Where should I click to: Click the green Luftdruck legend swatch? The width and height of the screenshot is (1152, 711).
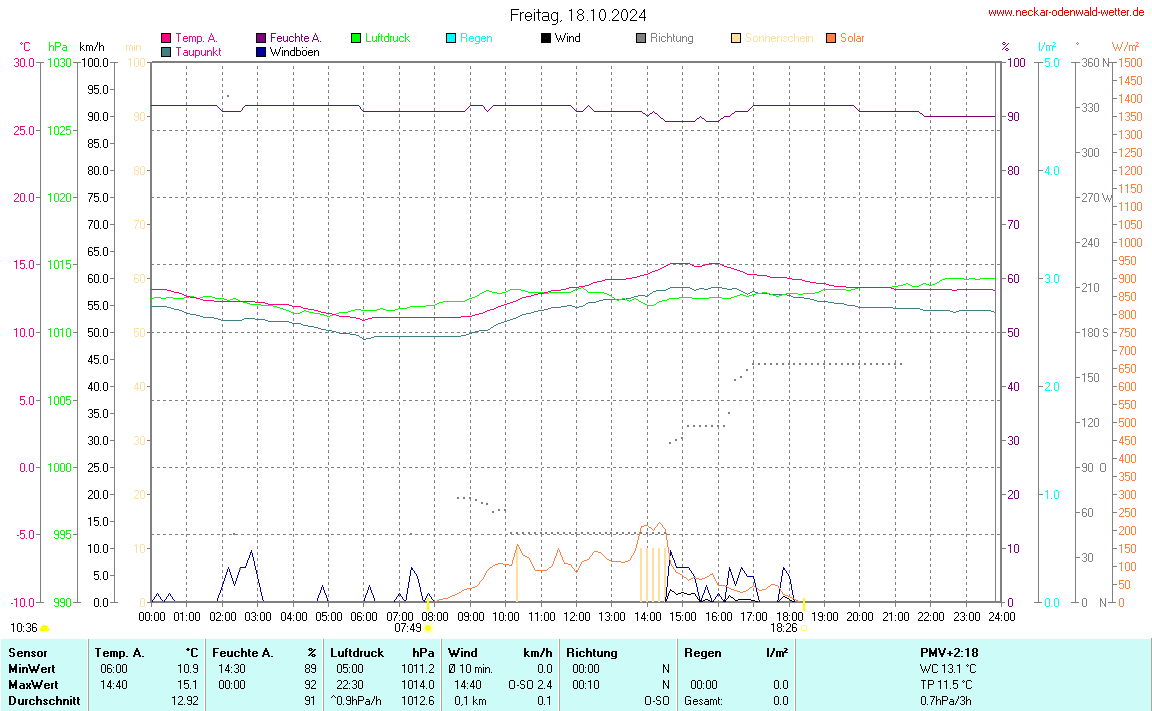[x=356, y=38]
